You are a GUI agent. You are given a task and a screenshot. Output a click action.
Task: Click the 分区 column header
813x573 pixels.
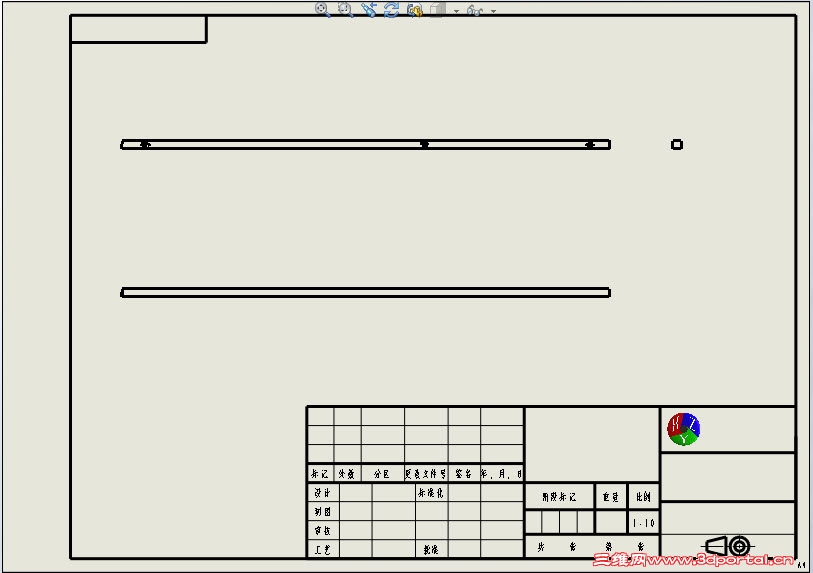[x=382, y=473]
